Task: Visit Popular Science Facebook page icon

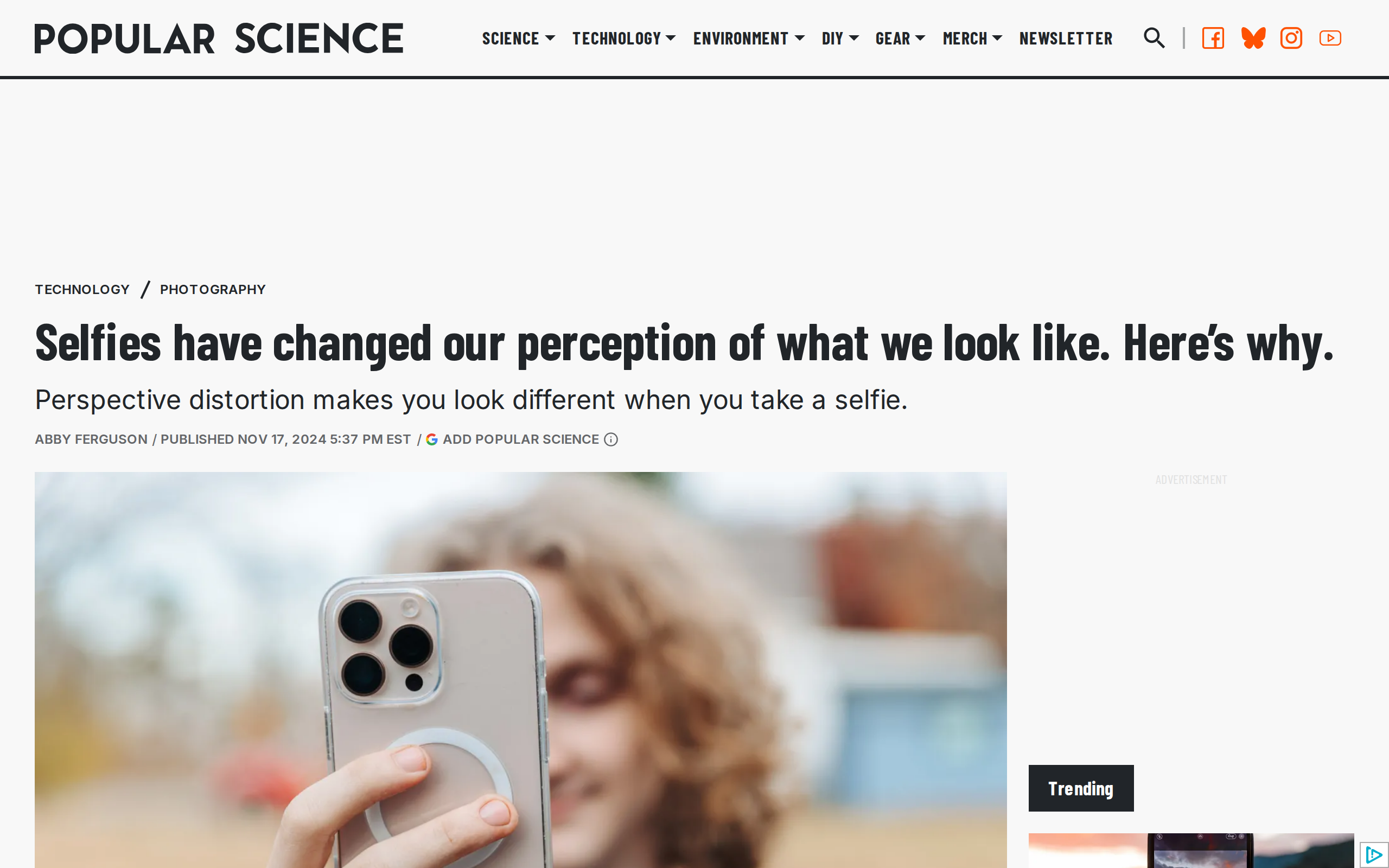Action: click(1213, 38)
